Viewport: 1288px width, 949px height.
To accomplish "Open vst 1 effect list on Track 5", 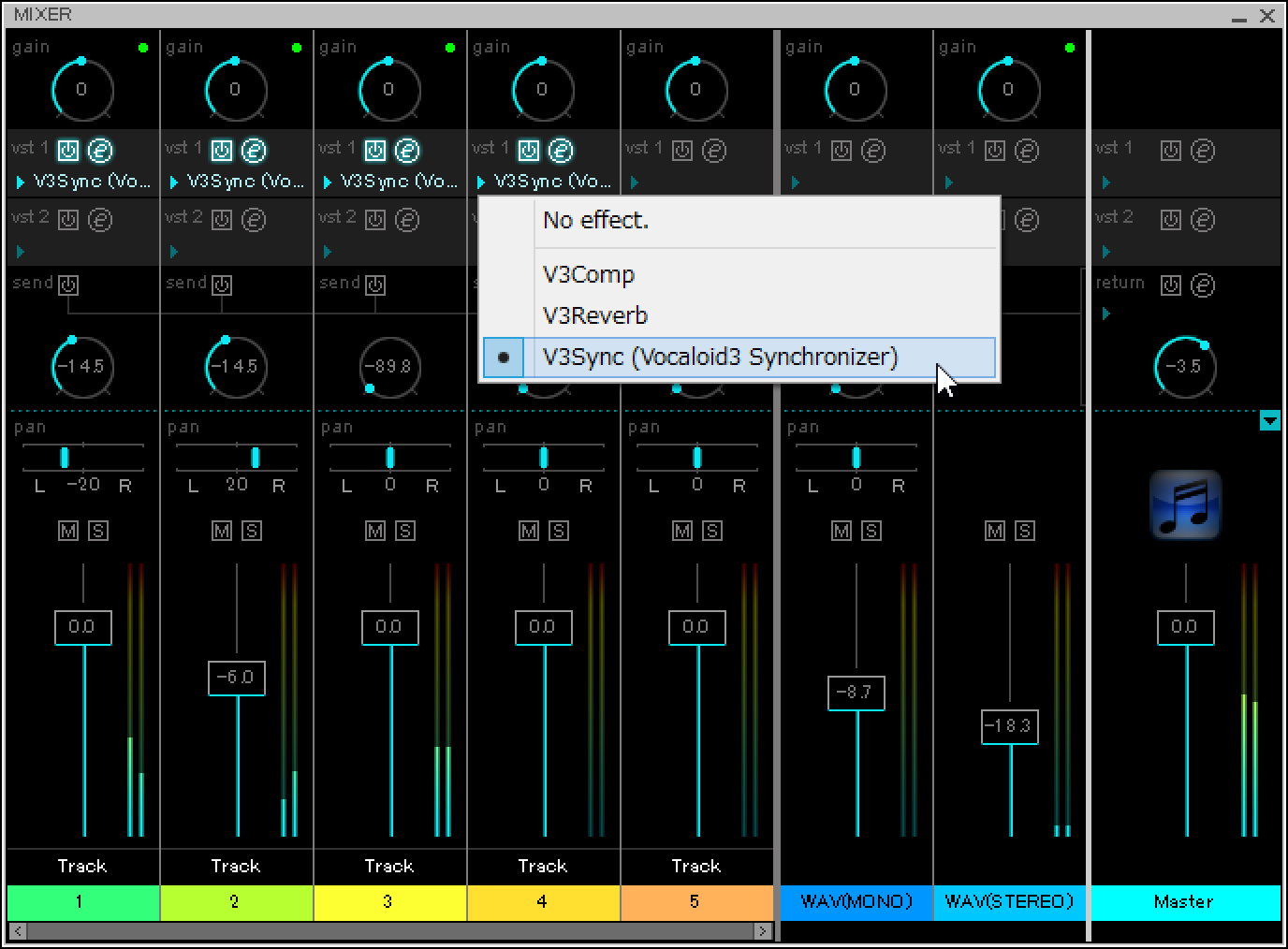I will [x=635, y=182].
